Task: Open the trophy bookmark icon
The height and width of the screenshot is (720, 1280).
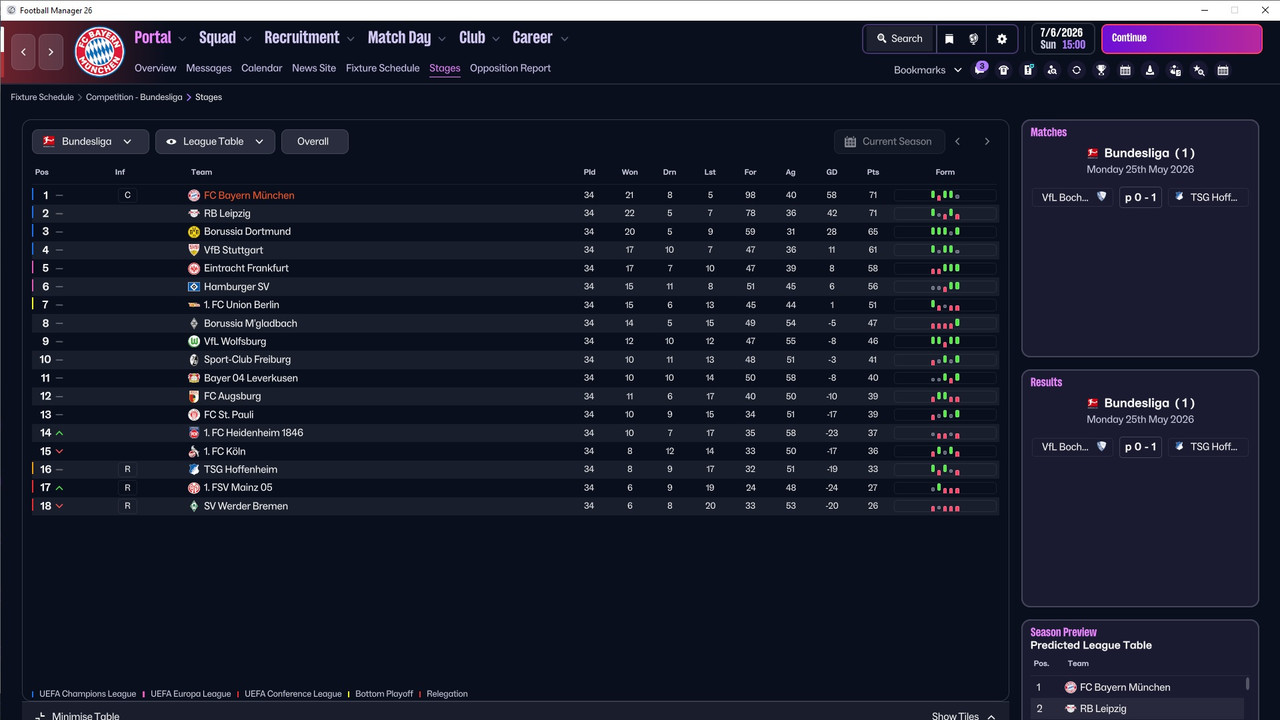Action: pyautogui.click(x=1101, y=70)
